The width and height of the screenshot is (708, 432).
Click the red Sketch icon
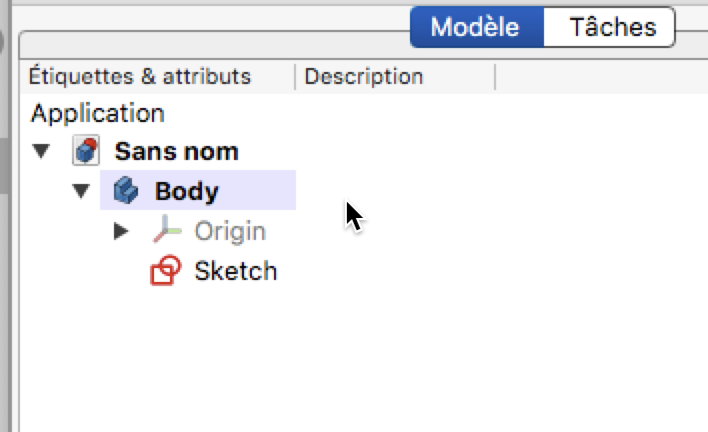(x=165, y=270)
